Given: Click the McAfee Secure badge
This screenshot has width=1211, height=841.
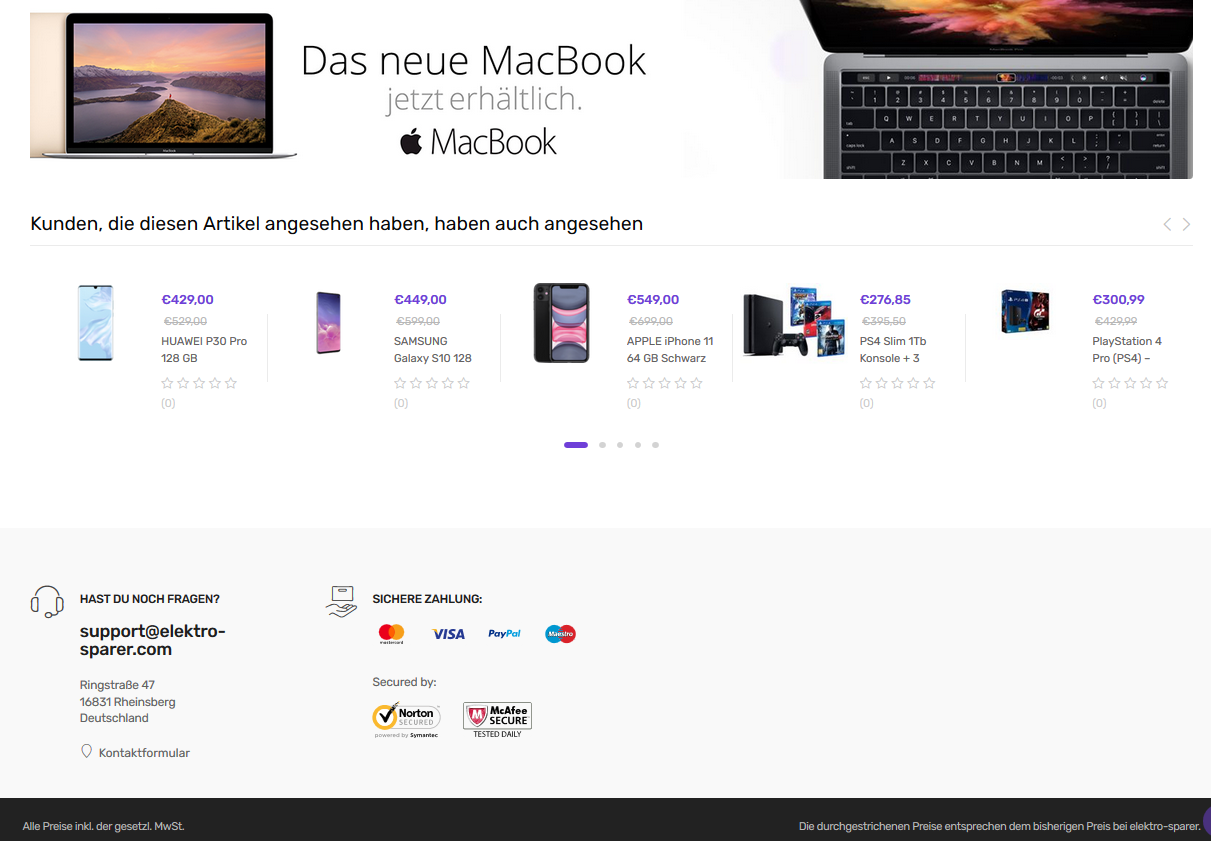Looking at the screenshot, I should coord(497,720).
